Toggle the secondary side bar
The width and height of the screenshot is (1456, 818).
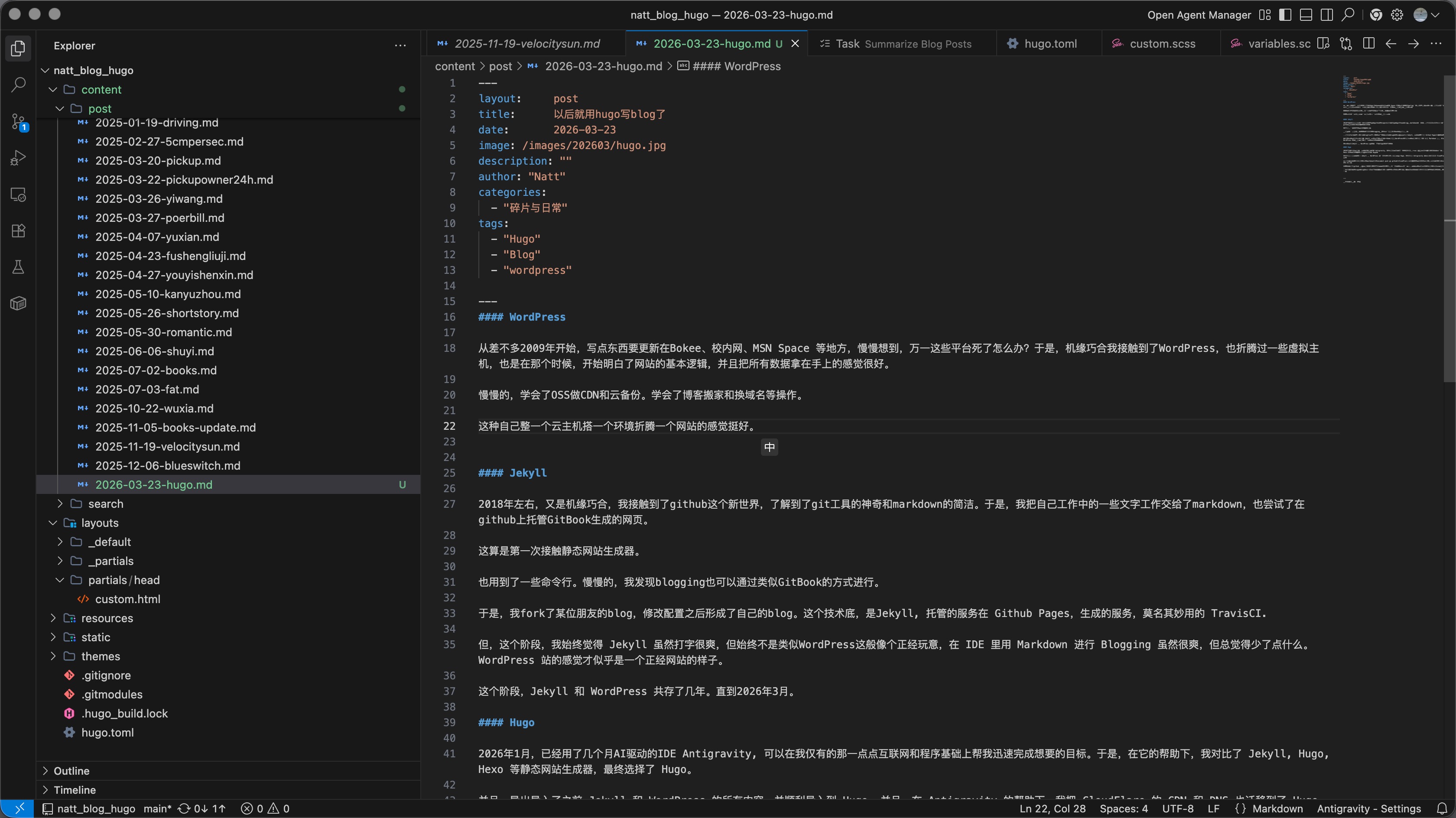[1326, 15]
